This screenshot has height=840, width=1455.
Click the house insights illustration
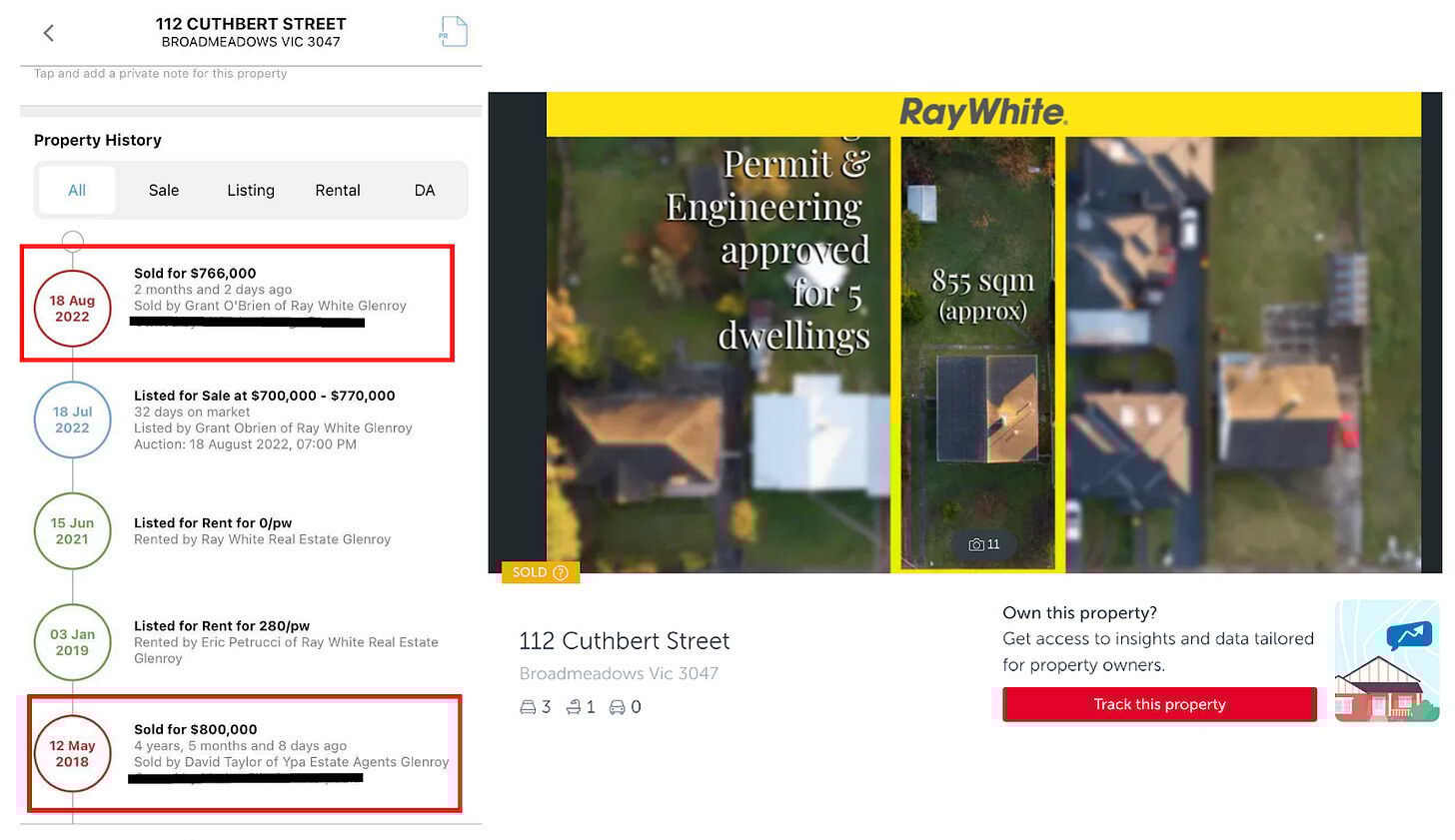point(1387,661)
